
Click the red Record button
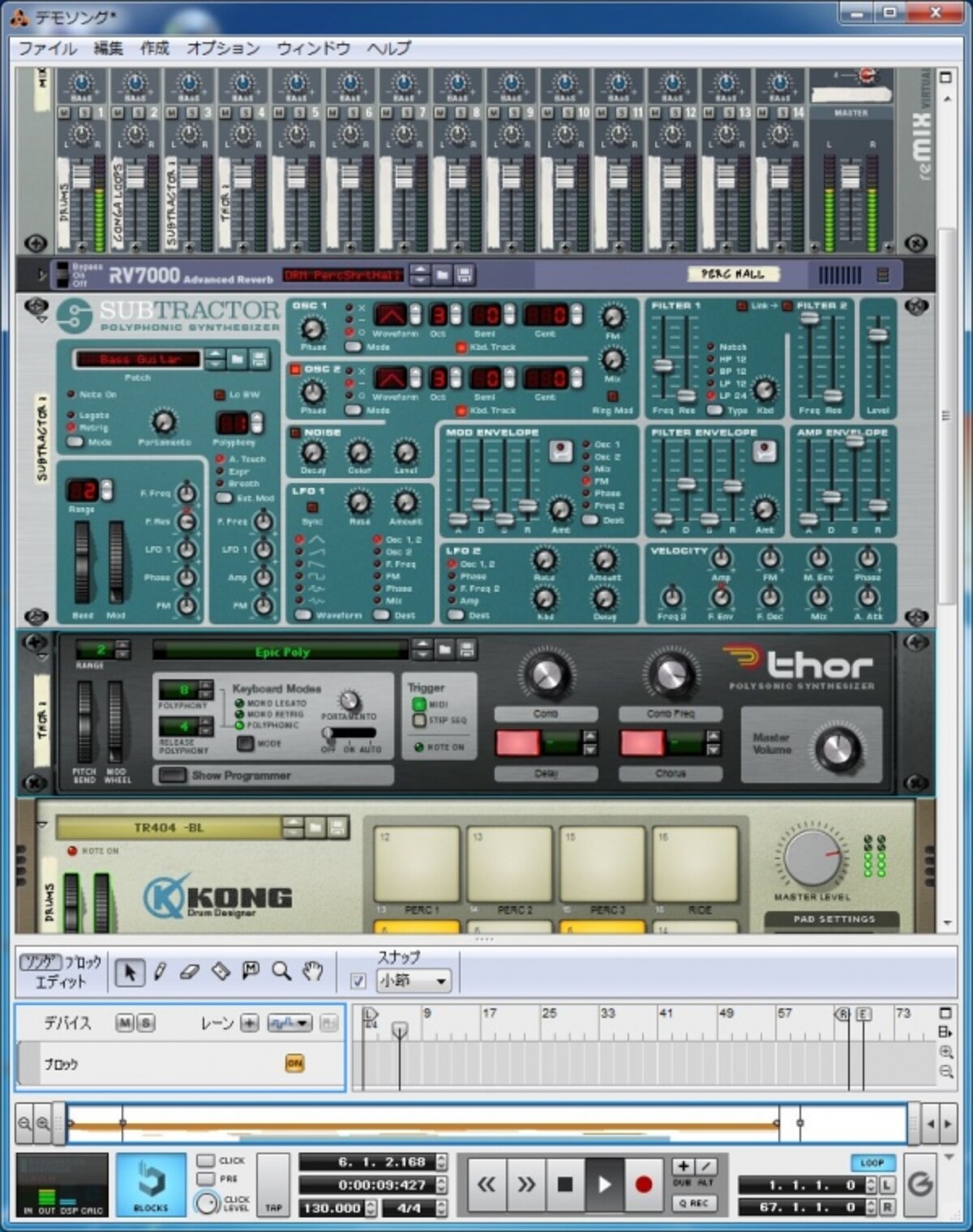pyautogui.click(x=644, y=1185)
